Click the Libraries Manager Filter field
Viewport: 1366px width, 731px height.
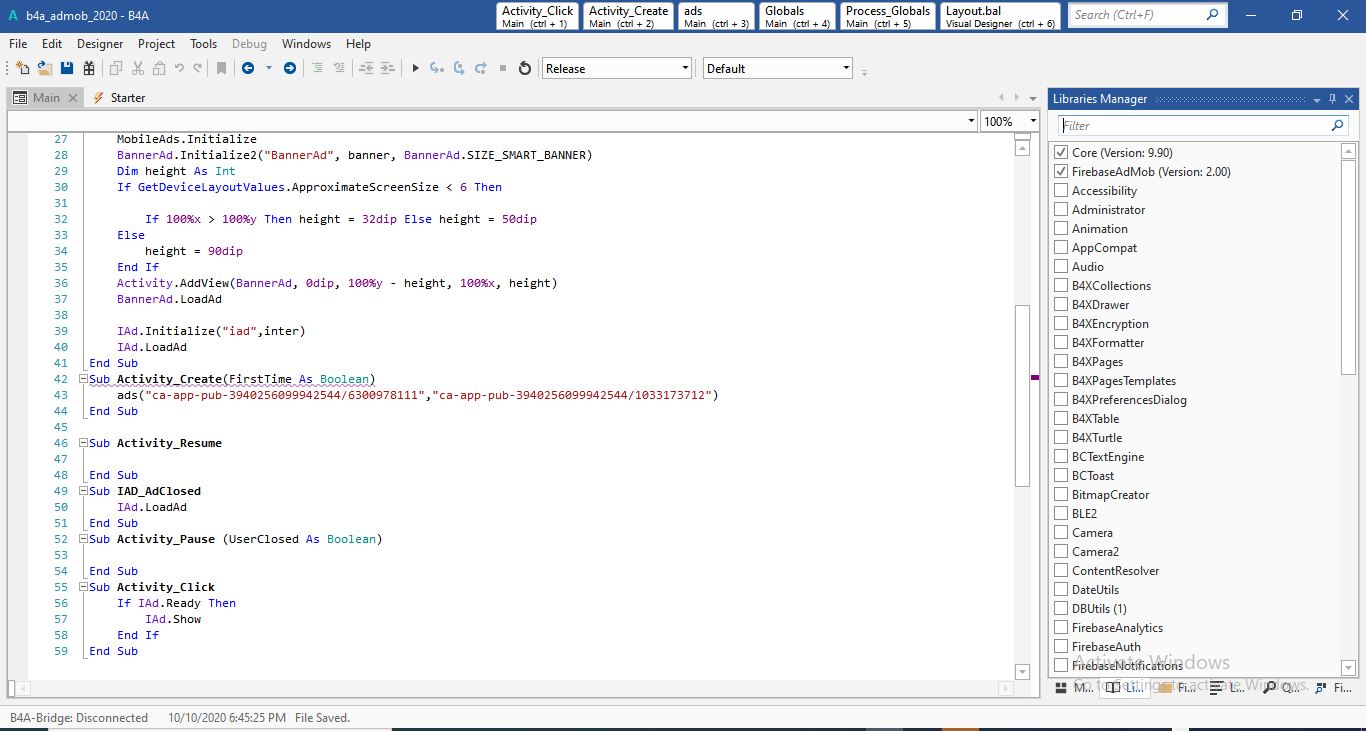pyautogui.click(x=1204, y=126)
